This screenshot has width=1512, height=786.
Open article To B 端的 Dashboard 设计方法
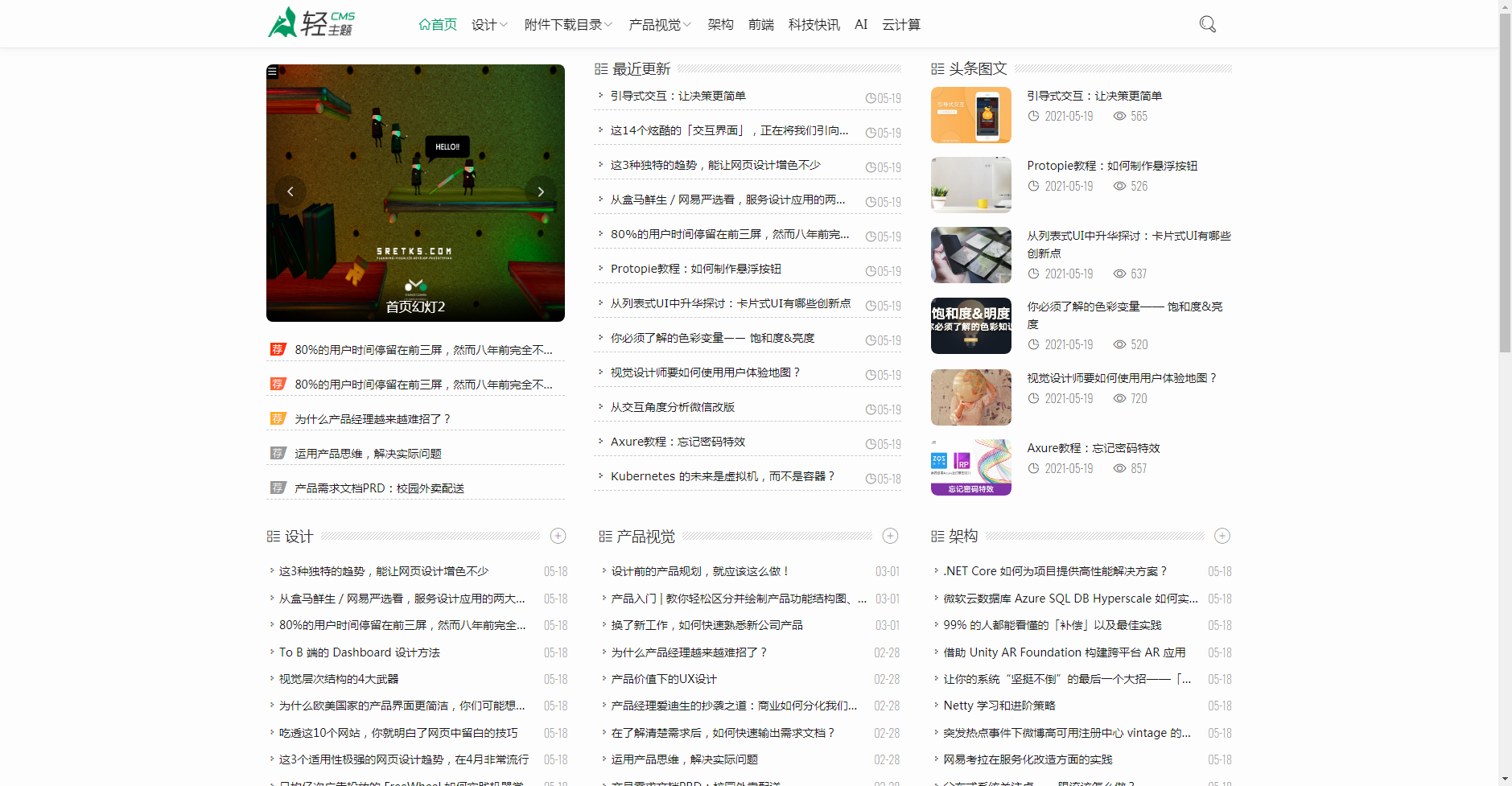click(360, 652)
